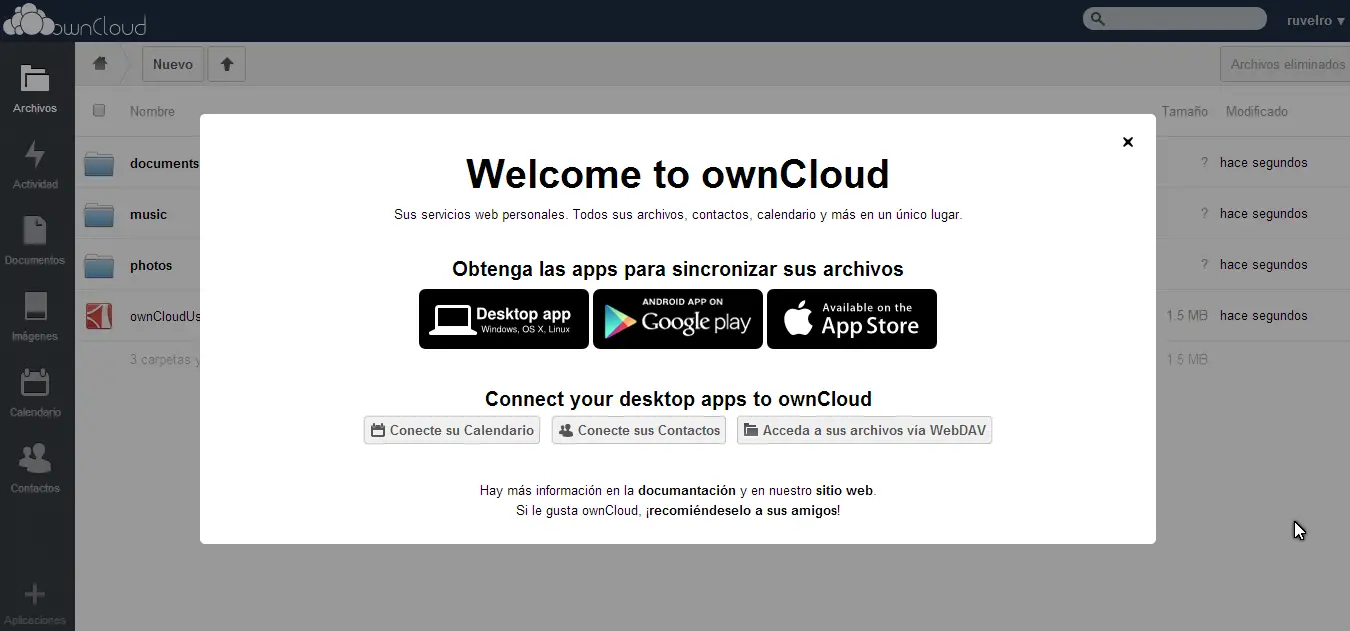Open the Archivos files section in sidebar
Image resolution: width=1350 pixels, height=631 pixels.
pyautogui.click(x=35, y=89)
